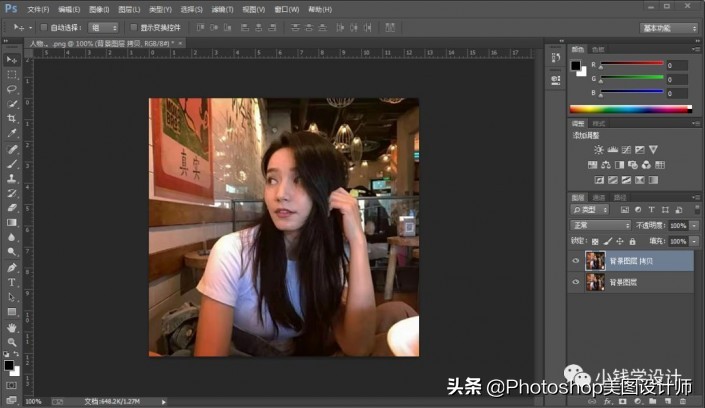Select the Quick Selection tool
The image size is (705, 408).
12,104
